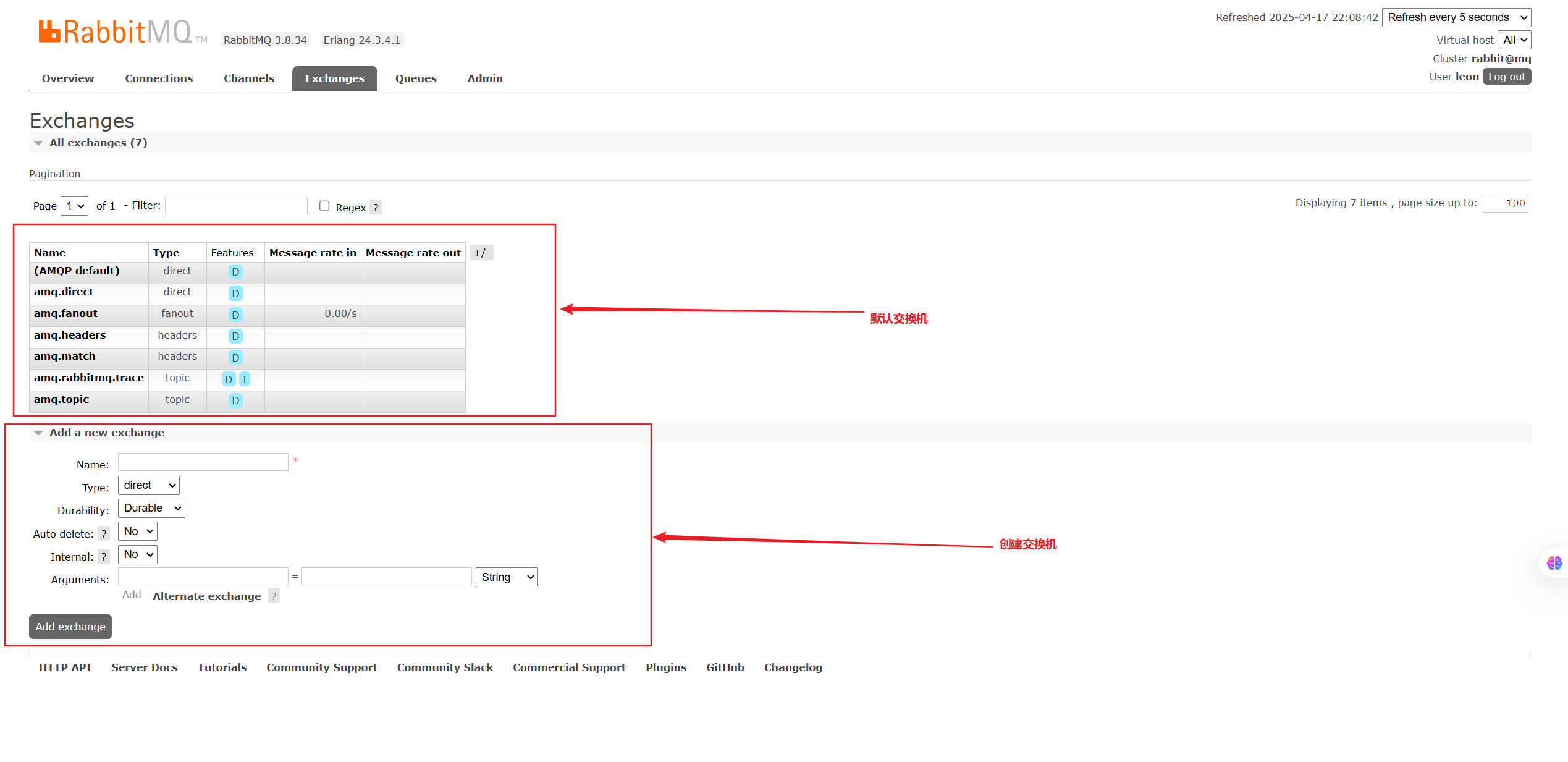Open the amq.topic exchange link
This screenshot has height=762, width=1568.
[x=62, y=400]
